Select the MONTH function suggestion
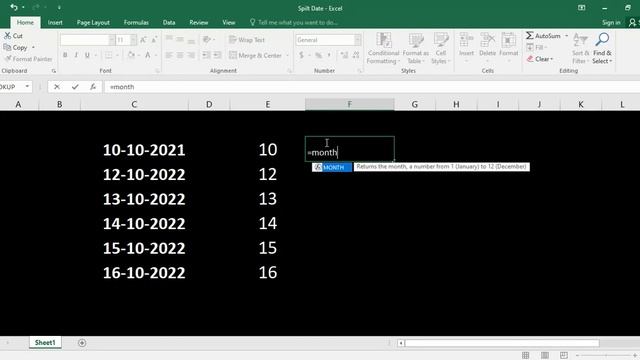The width and height of the screenshot is (640, 360). point(332,167)
